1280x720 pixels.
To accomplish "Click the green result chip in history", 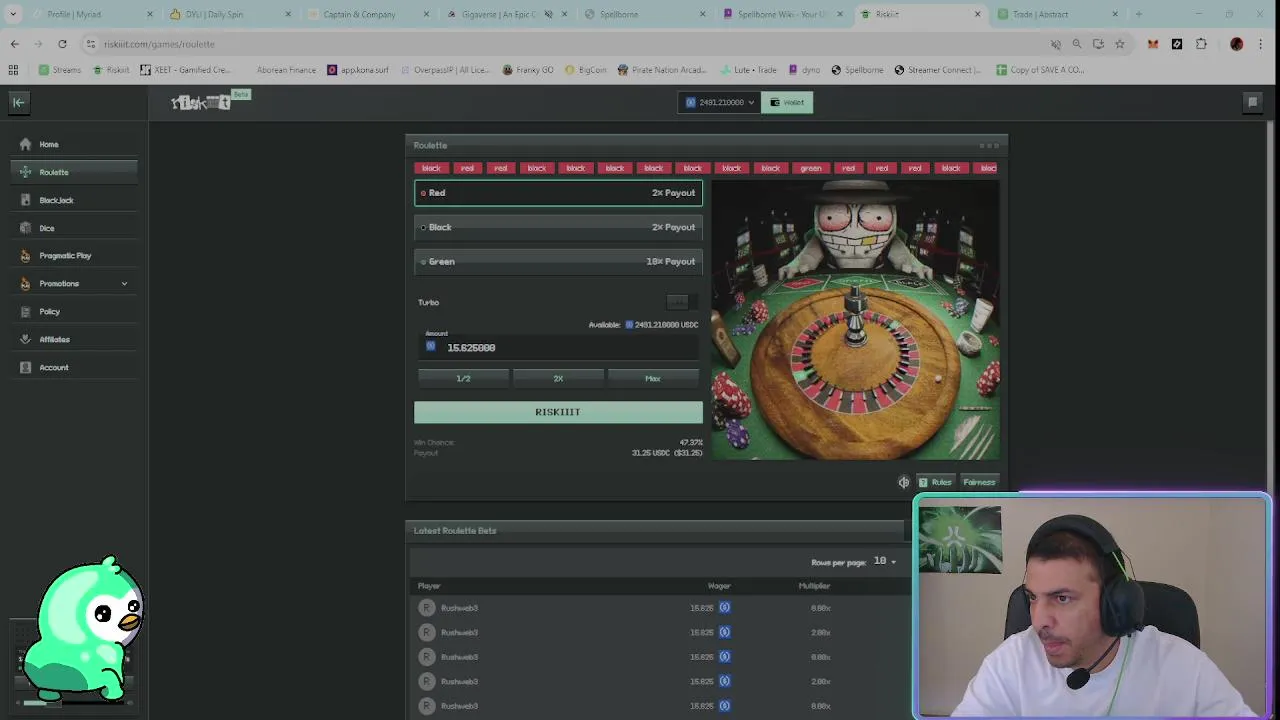I will click(810, 168).
